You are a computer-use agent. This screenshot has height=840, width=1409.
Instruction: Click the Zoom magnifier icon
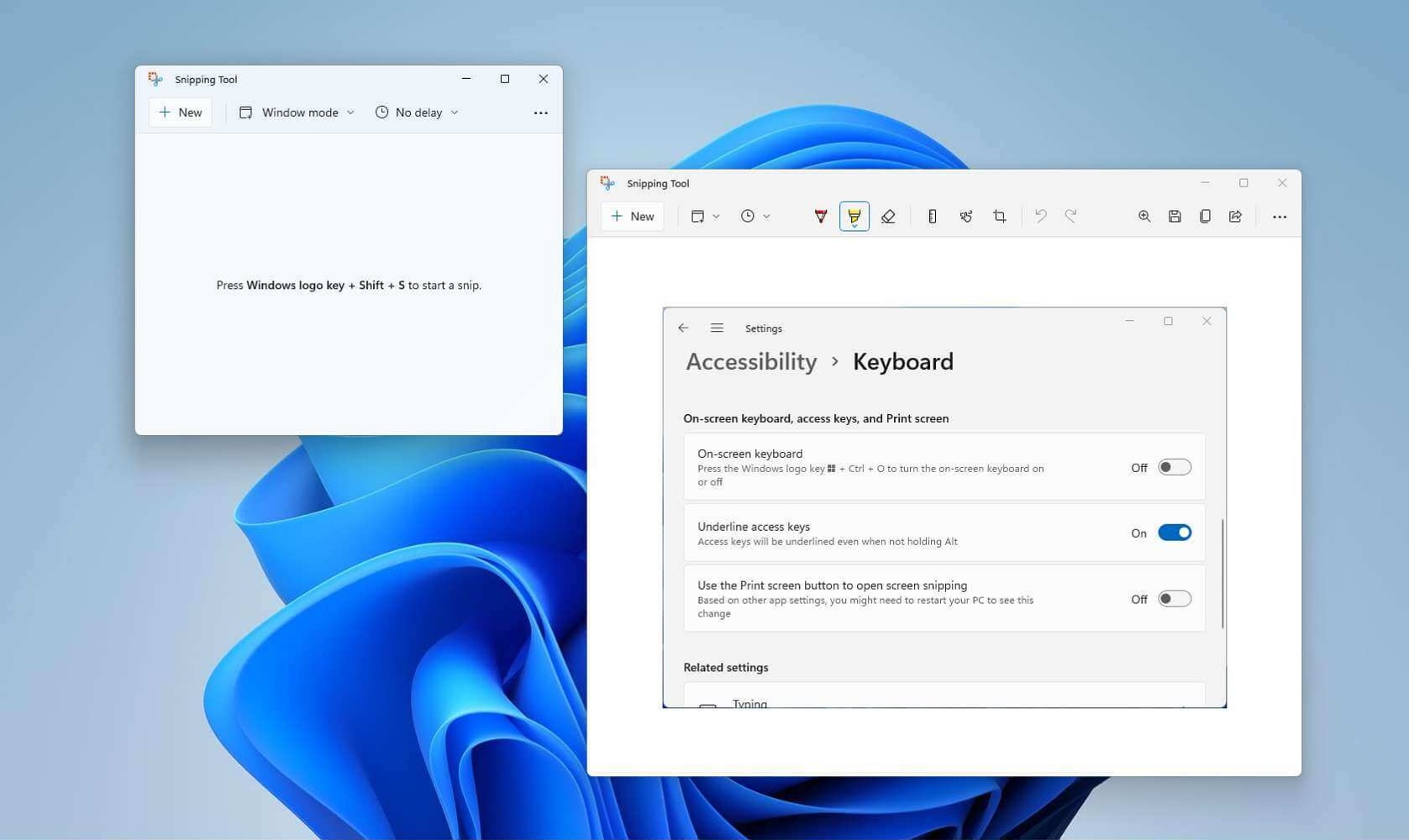[1144, 217]
